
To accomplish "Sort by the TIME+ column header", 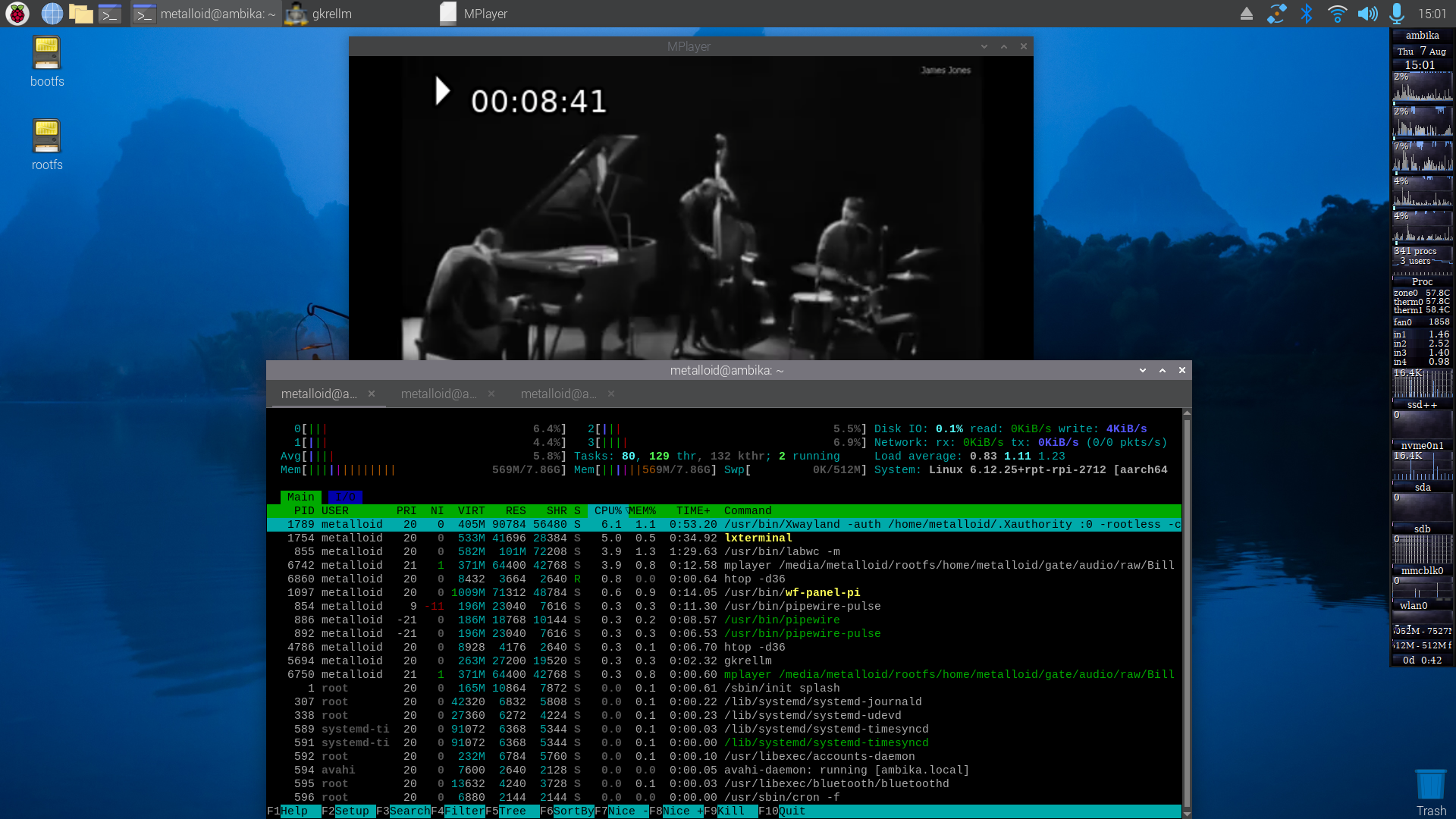I will [x=693, y=510].
